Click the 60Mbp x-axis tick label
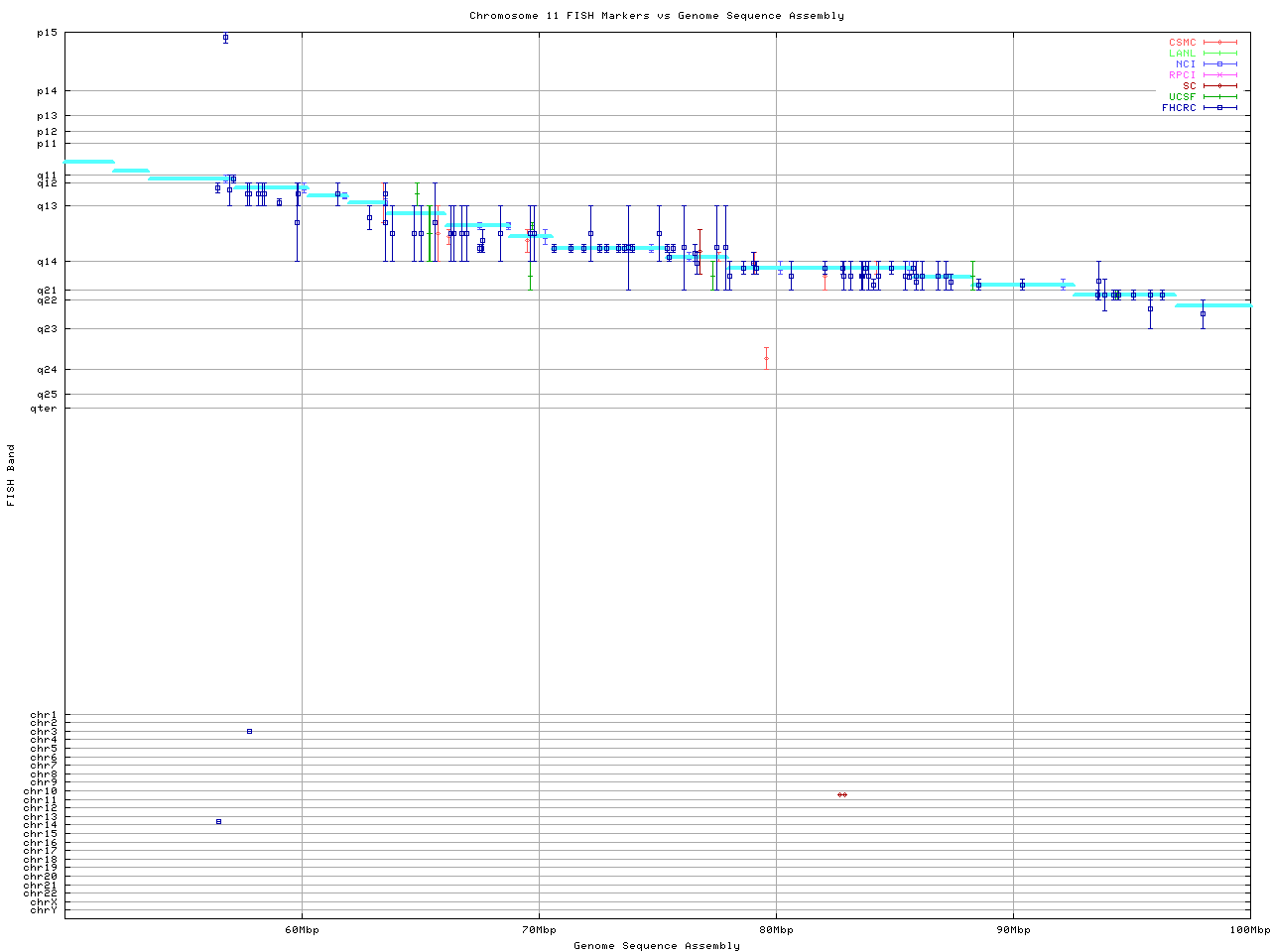 pos(302,929)
